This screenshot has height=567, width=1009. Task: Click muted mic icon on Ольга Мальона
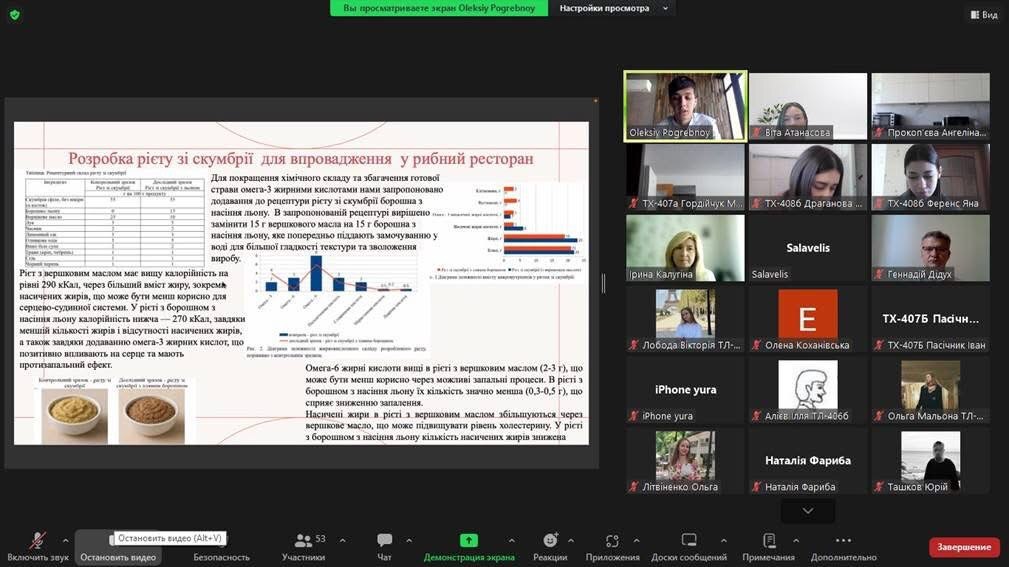click(x=879, y=416)
